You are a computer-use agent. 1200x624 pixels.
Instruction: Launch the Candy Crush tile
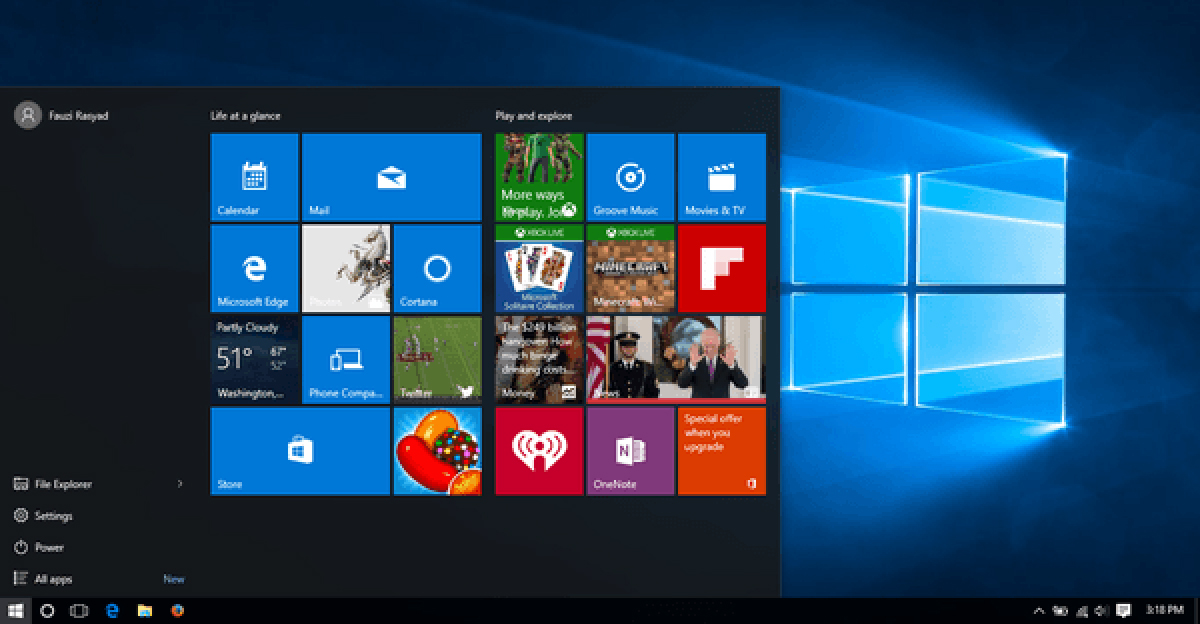click(437, 451)
